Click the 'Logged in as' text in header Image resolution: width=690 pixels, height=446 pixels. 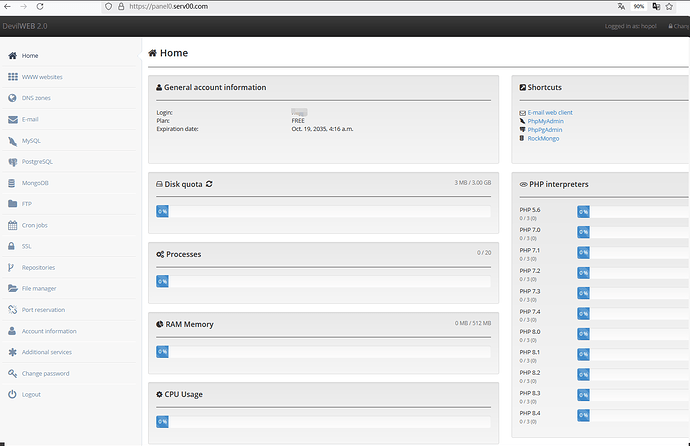pyautogui.click(x=631, y=26)
